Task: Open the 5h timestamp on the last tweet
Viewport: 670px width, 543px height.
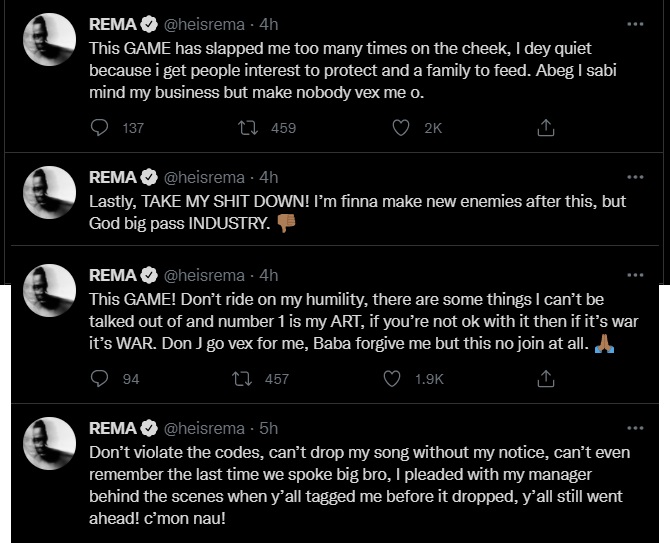Action: [268, 428]
